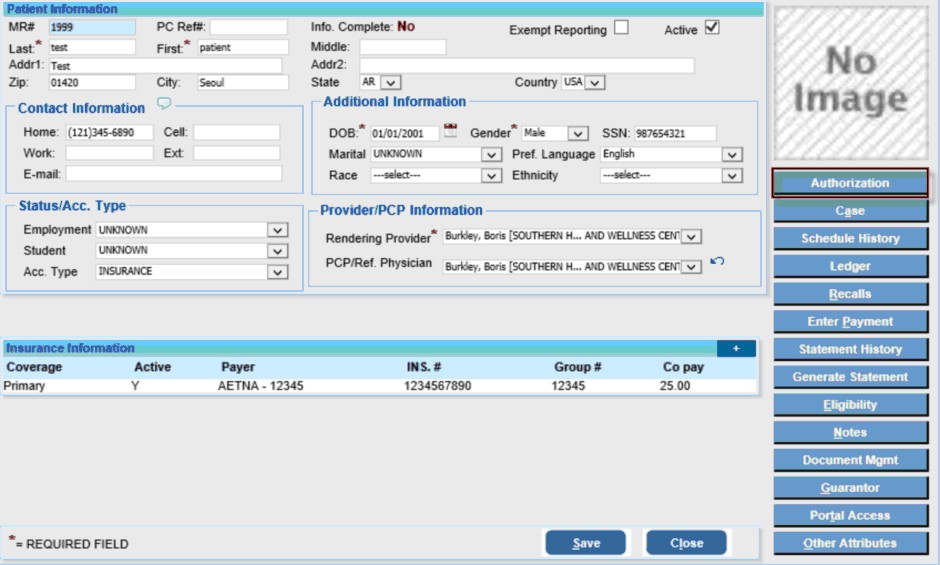The image size is (940, 565).
Task: Uncheck the Active checkbox
Action: pos(711,28)
